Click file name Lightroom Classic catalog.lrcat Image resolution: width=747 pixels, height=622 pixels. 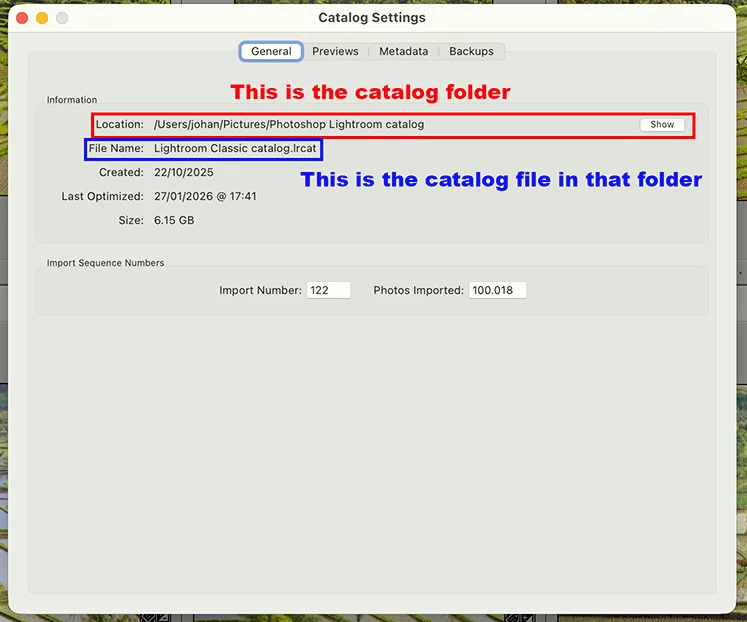[235, 149]
